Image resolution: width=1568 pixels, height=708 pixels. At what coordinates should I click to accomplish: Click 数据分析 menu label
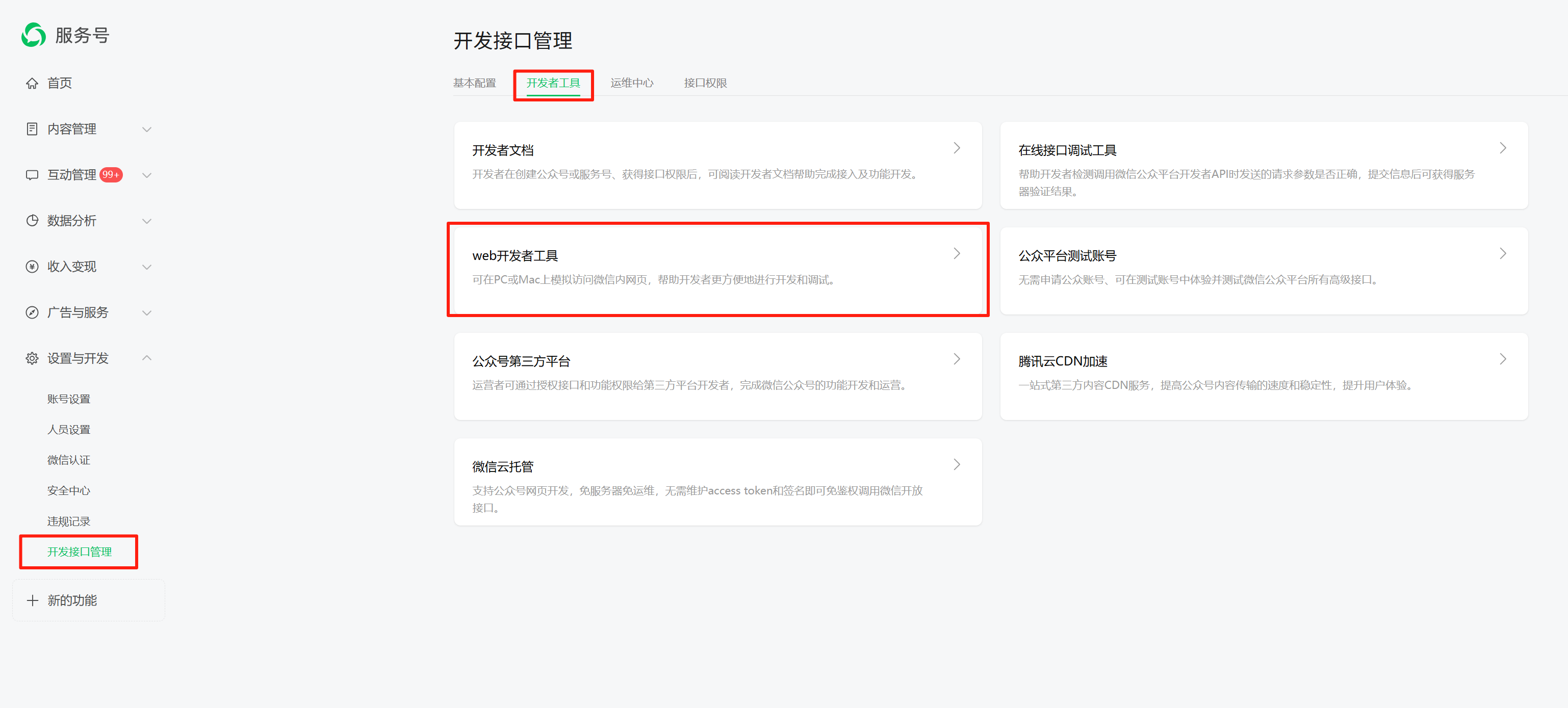click(x=72, y=221)
